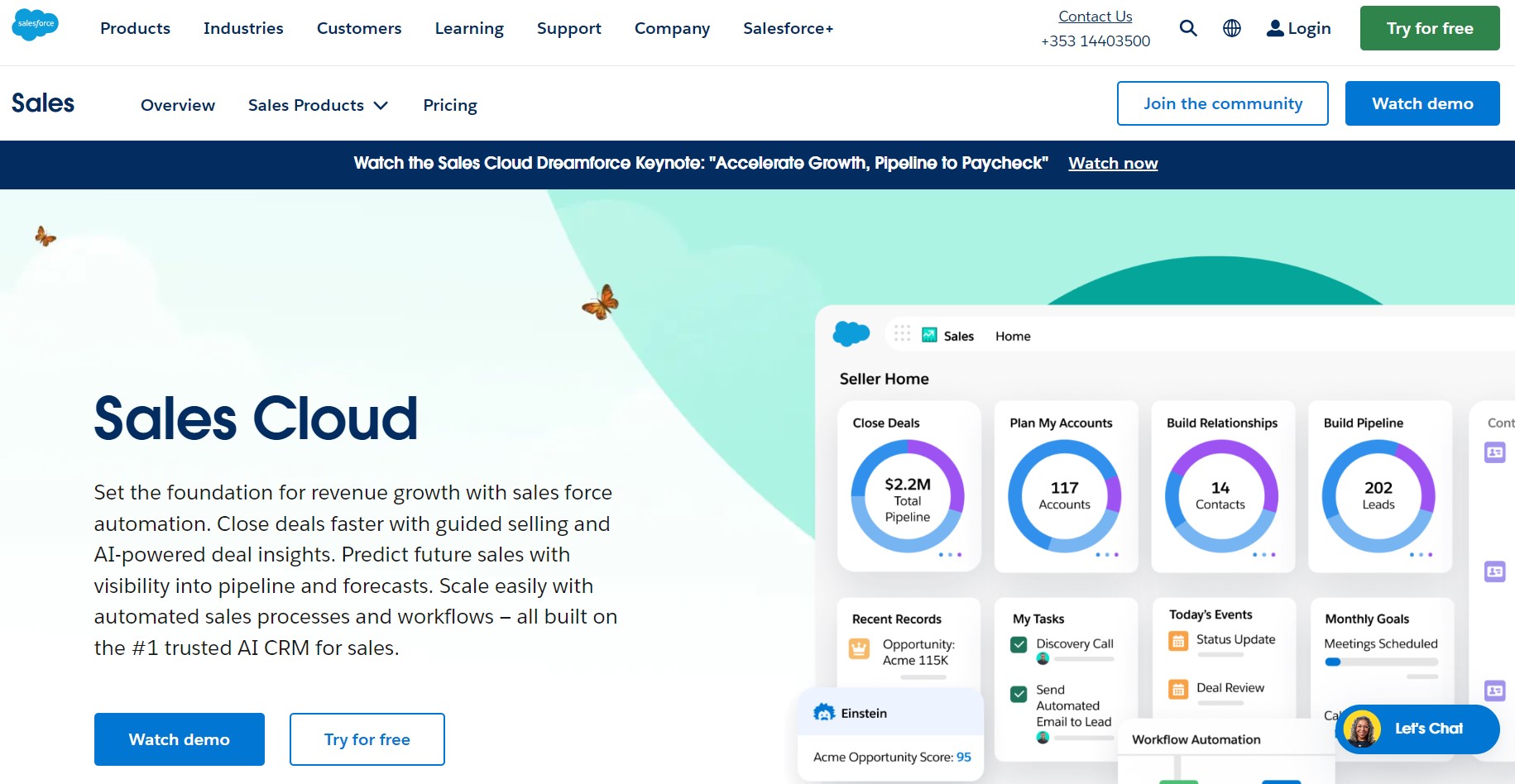Click the hero Watch demo button
The height and width of the screenshot is (784, 1515).
[180, 739]
